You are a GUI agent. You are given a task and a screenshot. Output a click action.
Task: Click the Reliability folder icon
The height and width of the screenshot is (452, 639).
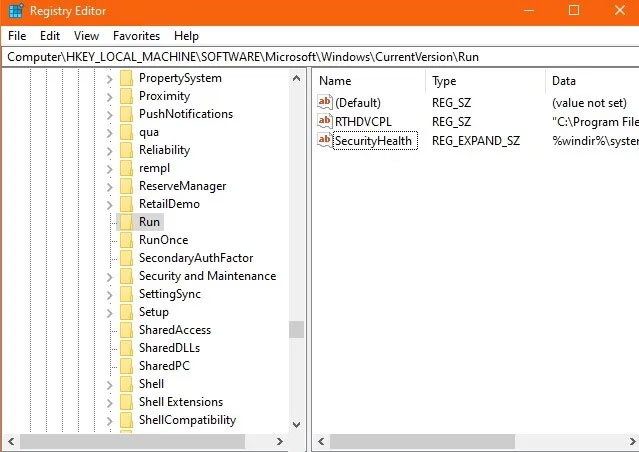point(126,150)
